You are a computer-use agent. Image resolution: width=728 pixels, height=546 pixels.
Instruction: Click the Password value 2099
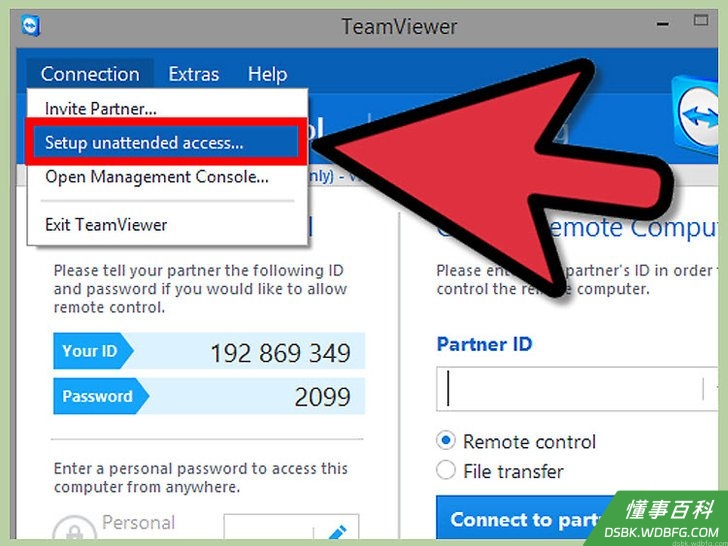(x=322, y=397)
